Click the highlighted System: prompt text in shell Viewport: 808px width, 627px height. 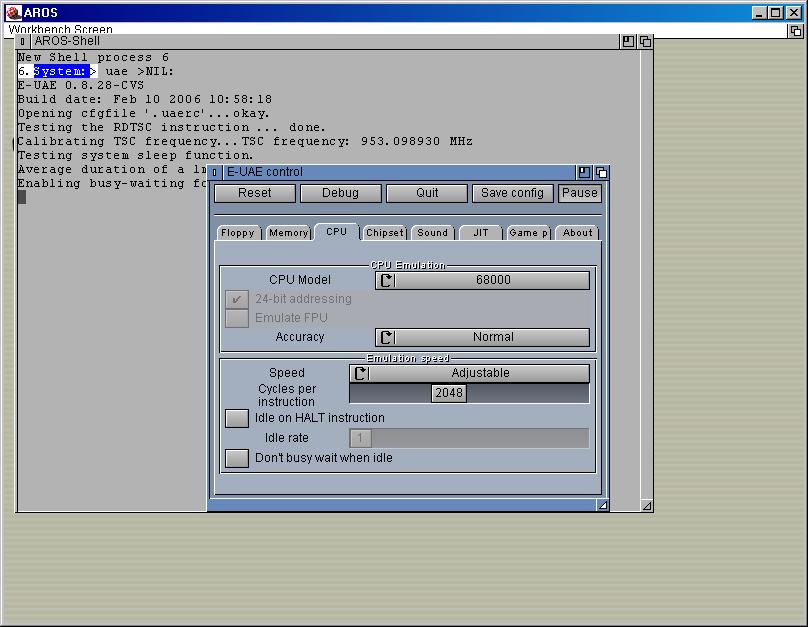(x=60, y=71)
